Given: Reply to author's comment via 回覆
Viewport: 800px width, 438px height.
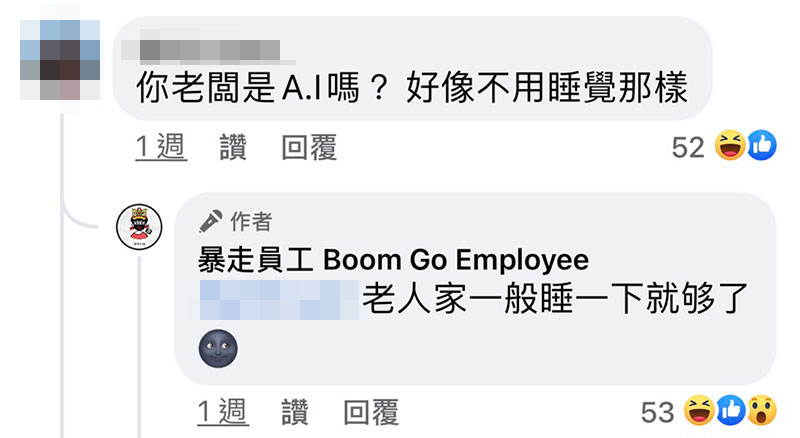Looking at the screenshot, I should (x=371, y=412).
